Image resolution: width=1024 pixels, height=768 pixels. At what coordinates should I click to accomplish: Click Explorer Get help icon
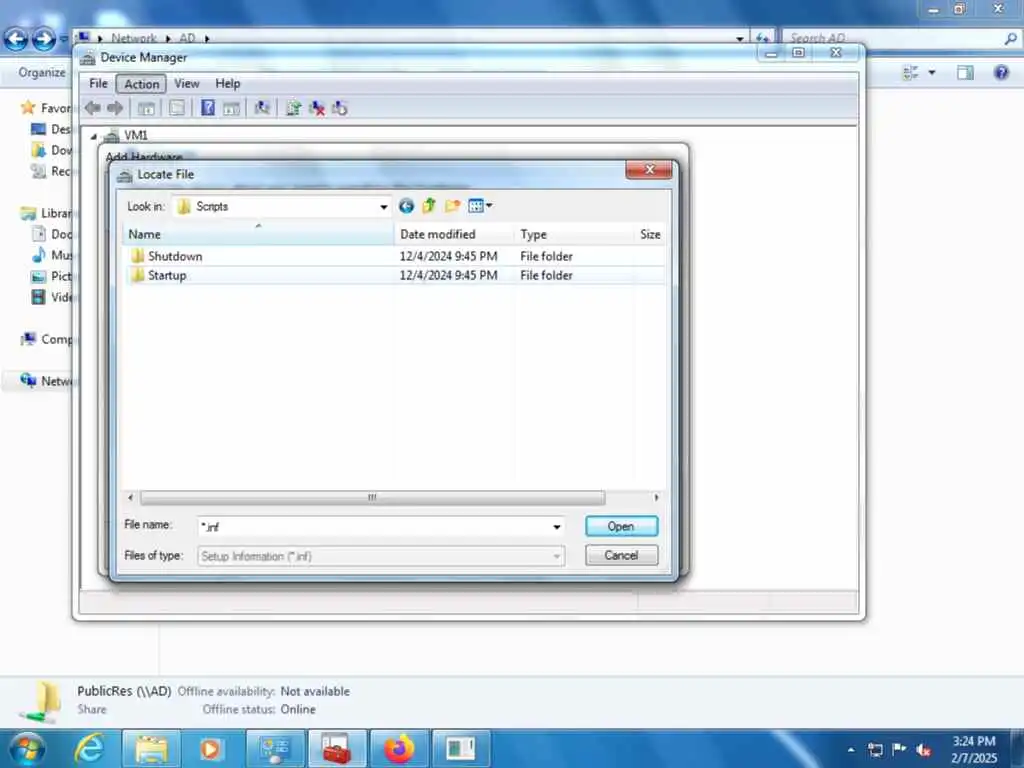click(x=1001, y=72)
